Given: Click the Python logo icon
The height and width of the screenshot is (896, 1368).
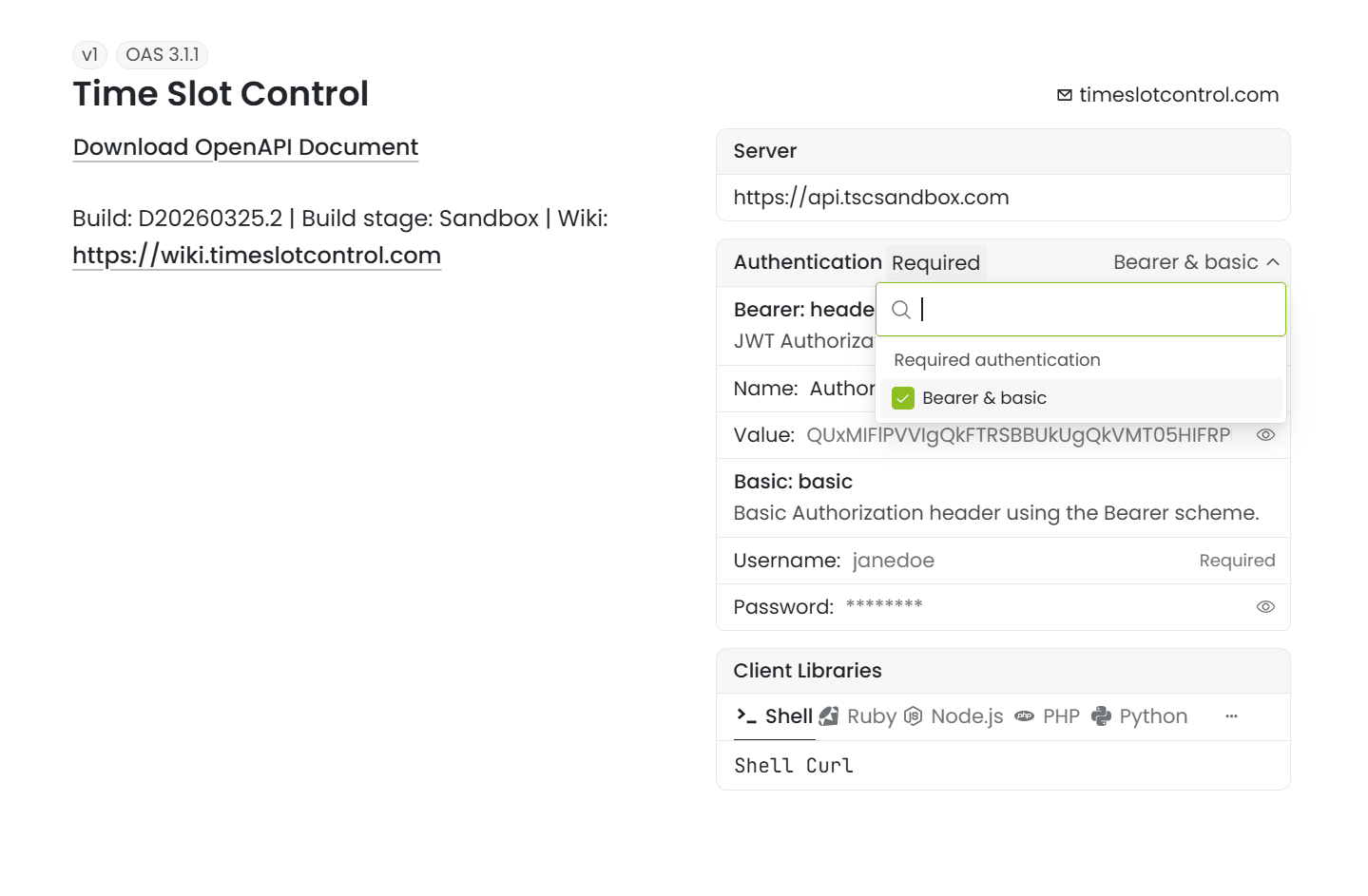Looking at the screenshot, I should (x=1101, y=716).
